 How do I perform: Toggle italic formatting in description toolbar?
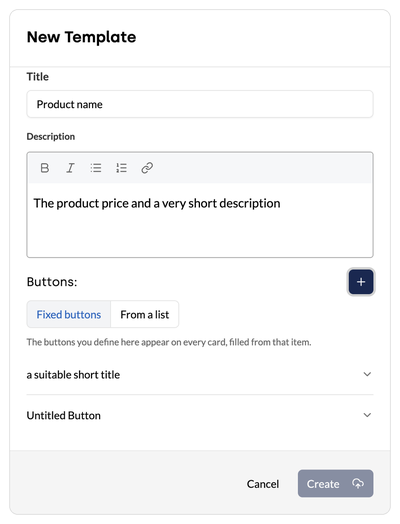70,168
